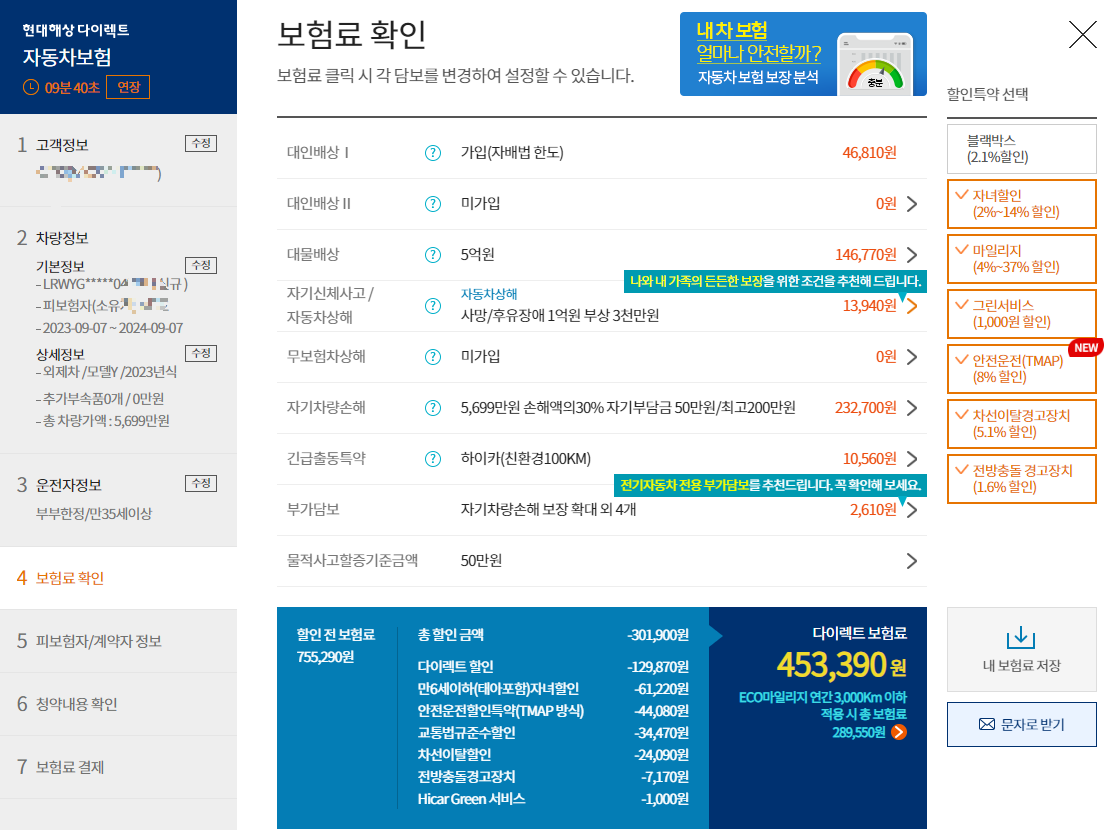Click the download icon on 내 보험료 저장
This screenshot has height=830, width=1114.
click(x=1021, y=640)
